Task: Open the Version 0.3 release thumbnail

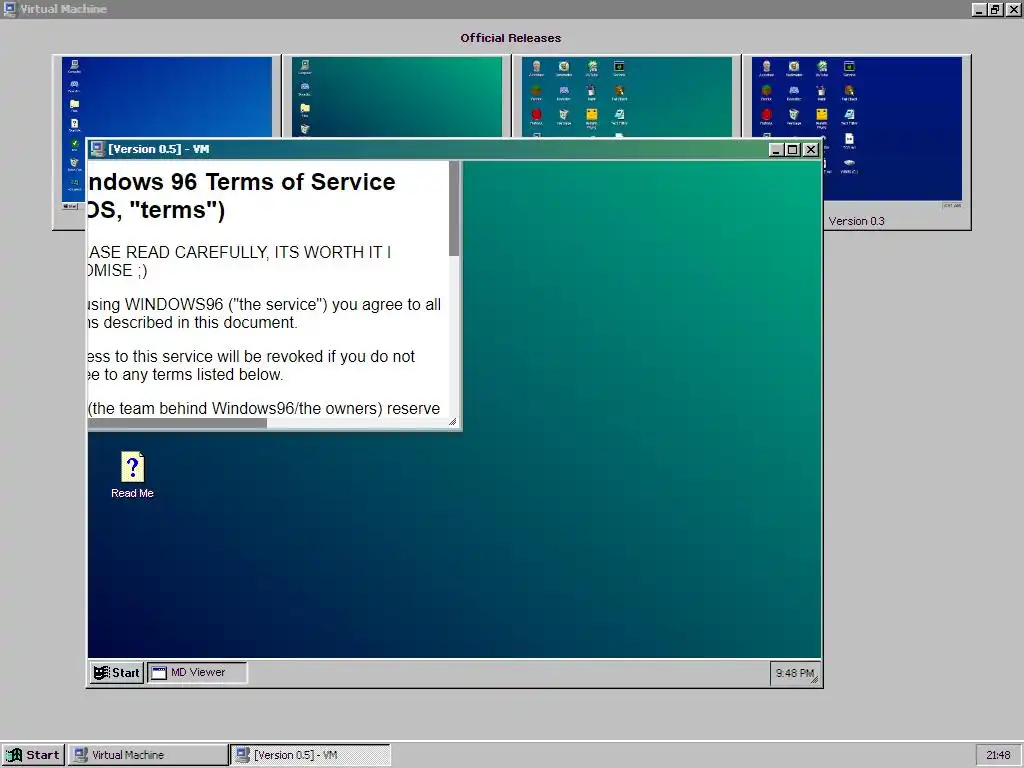Action: pos(857,142)
